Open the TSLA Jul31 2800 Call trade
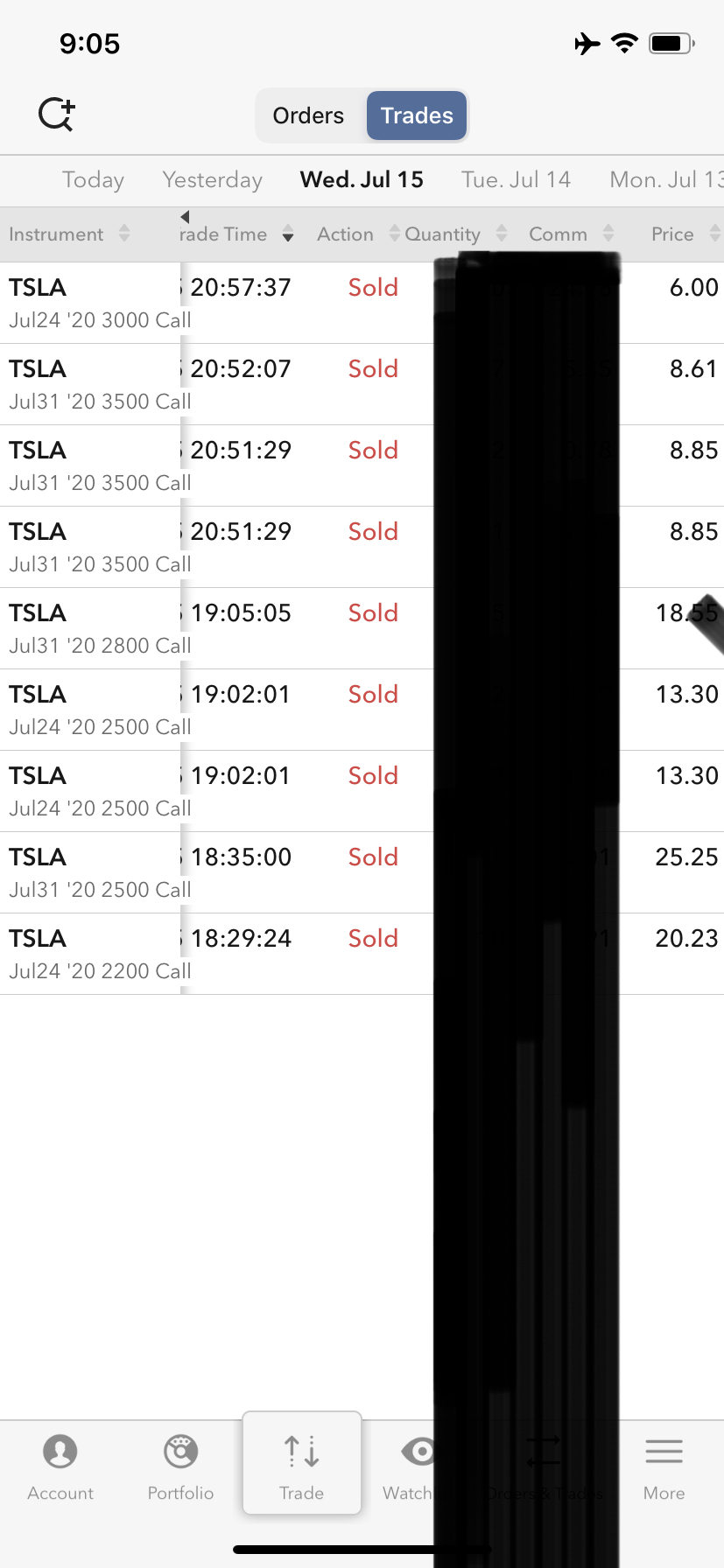724x1568 pixels. coord(100,628)
